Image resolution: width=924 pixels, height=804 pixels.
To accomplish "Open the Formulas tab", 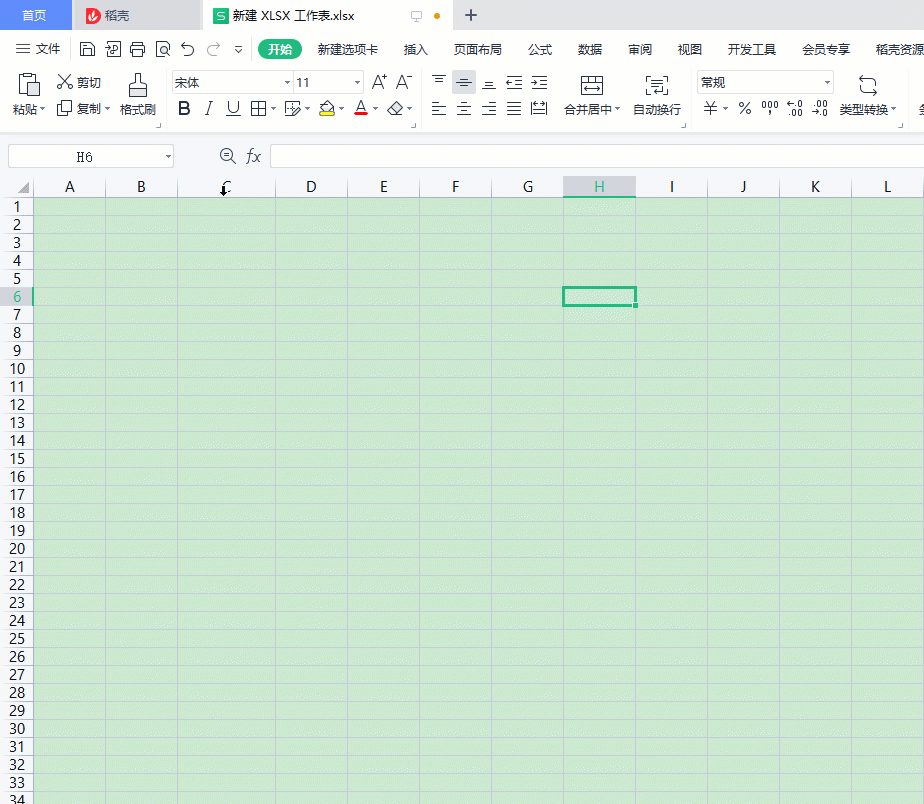I will 540,50.
